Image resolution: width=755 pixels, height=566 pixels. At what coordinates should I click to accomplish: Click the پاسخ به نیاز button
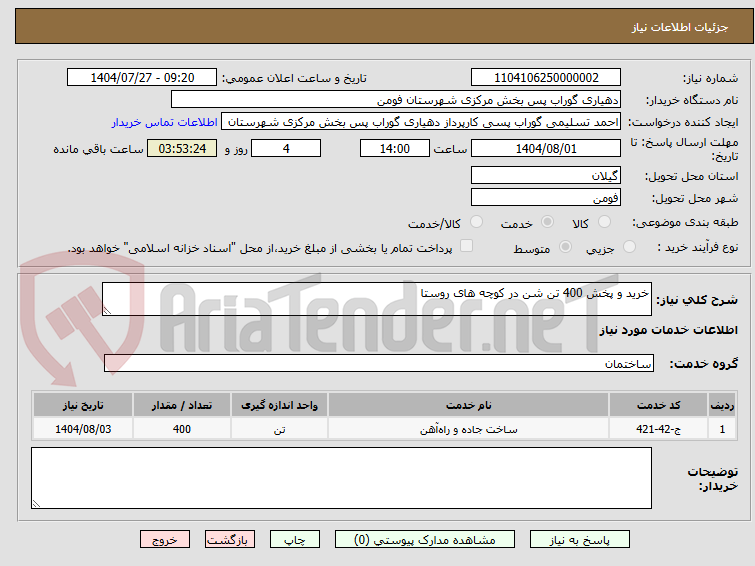coord(580,540)
